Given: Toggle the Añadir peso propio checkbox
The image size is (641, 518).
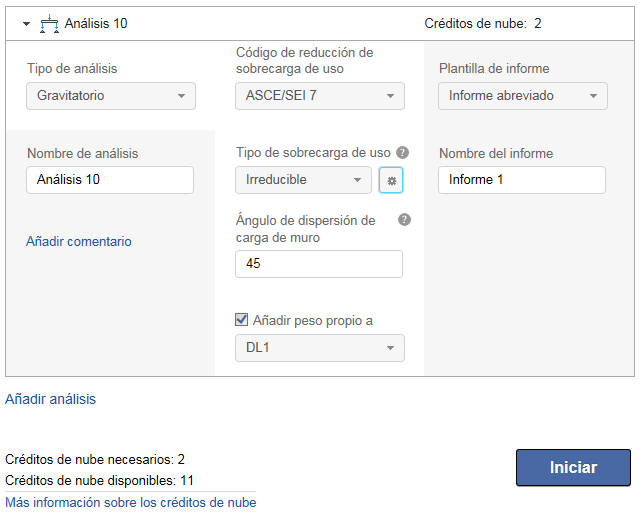Looking at the screenshot, I should (241, 320).
